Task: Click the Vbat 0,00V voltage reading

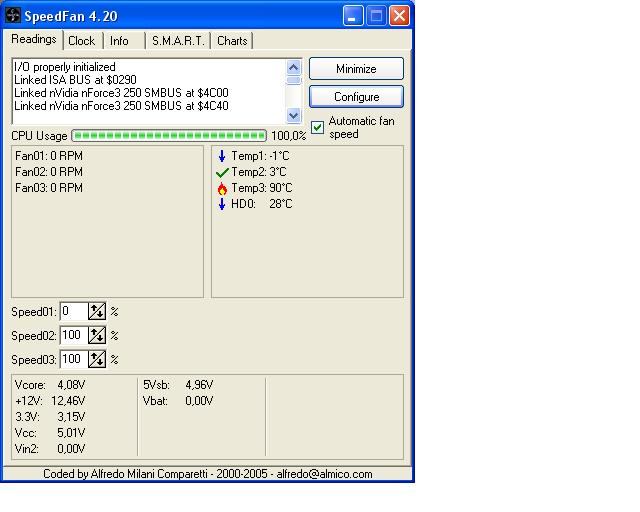Action: pyautogui.click(x=178, y=401)
